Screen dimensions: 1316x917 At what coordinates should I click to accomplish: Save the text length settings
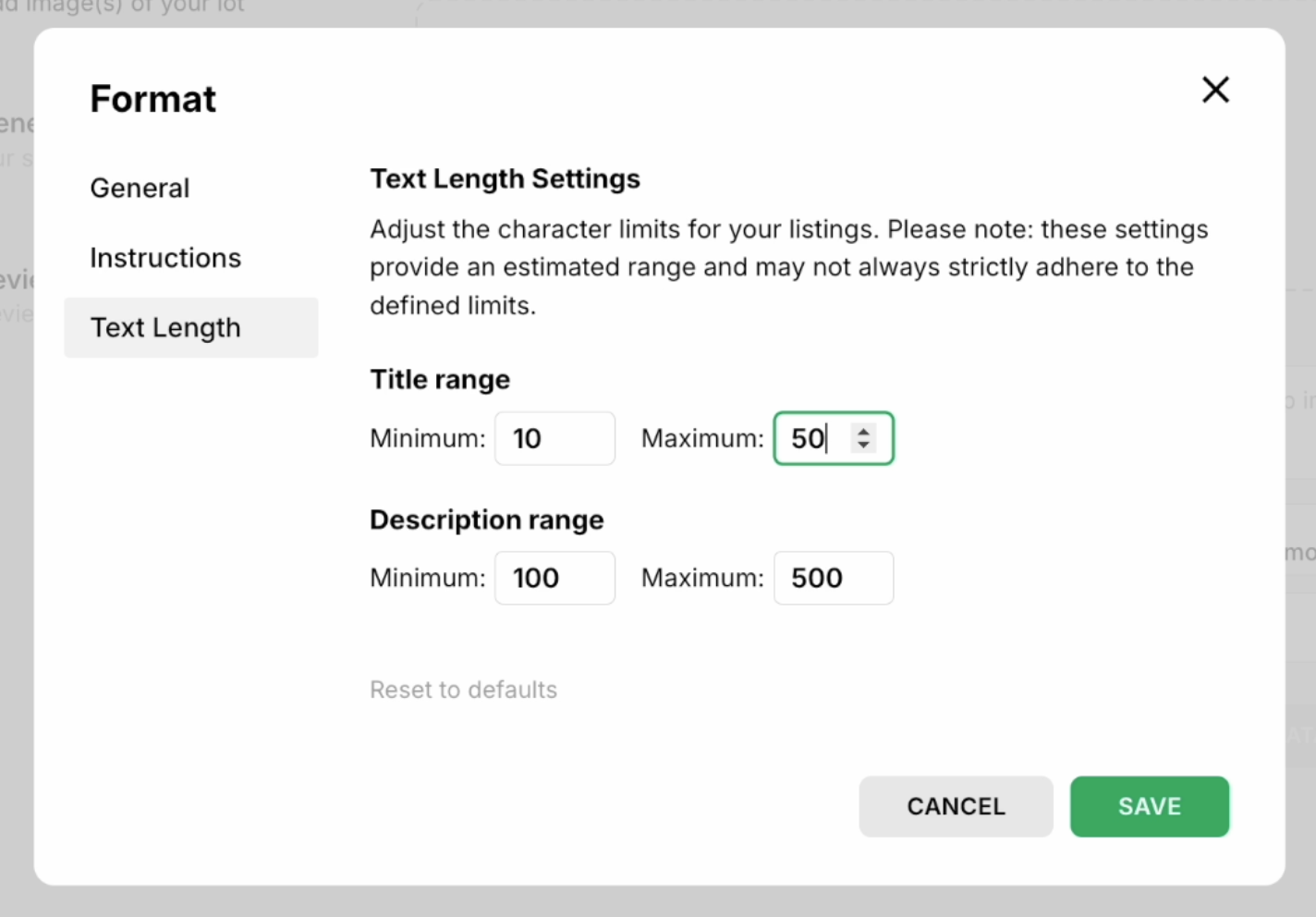[x=1150, y=806]
